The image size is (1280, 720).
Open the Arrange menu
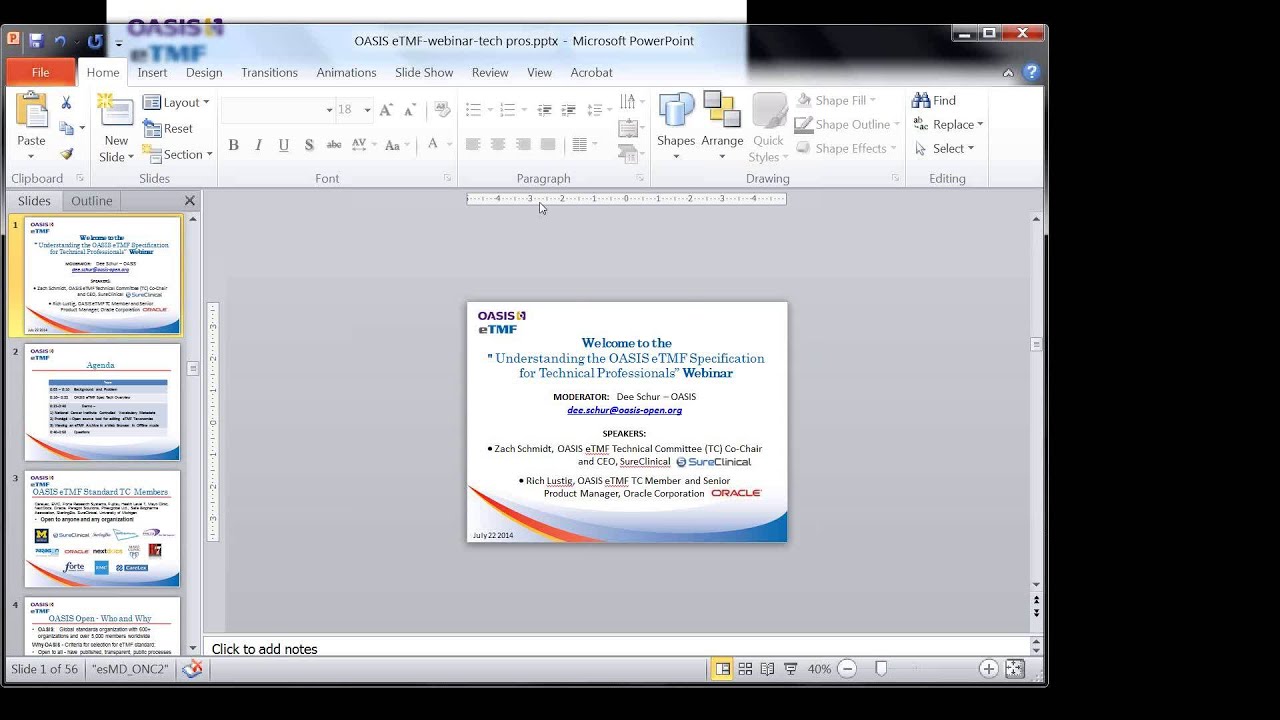click(722, 127)
